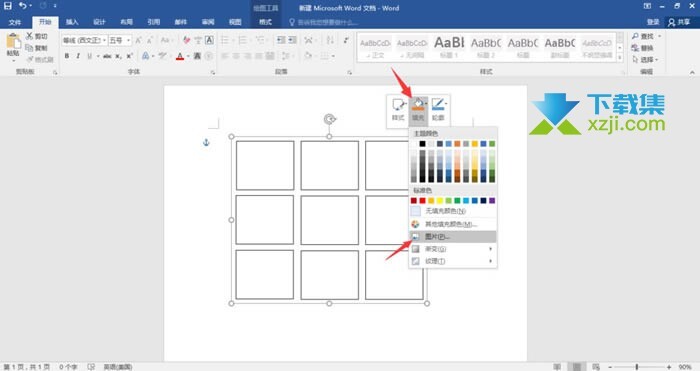Image resolution: width=700 pixels, height=371 pixels.
Task: Switch to the 设计 Design tab
Action: click(99, 22)
